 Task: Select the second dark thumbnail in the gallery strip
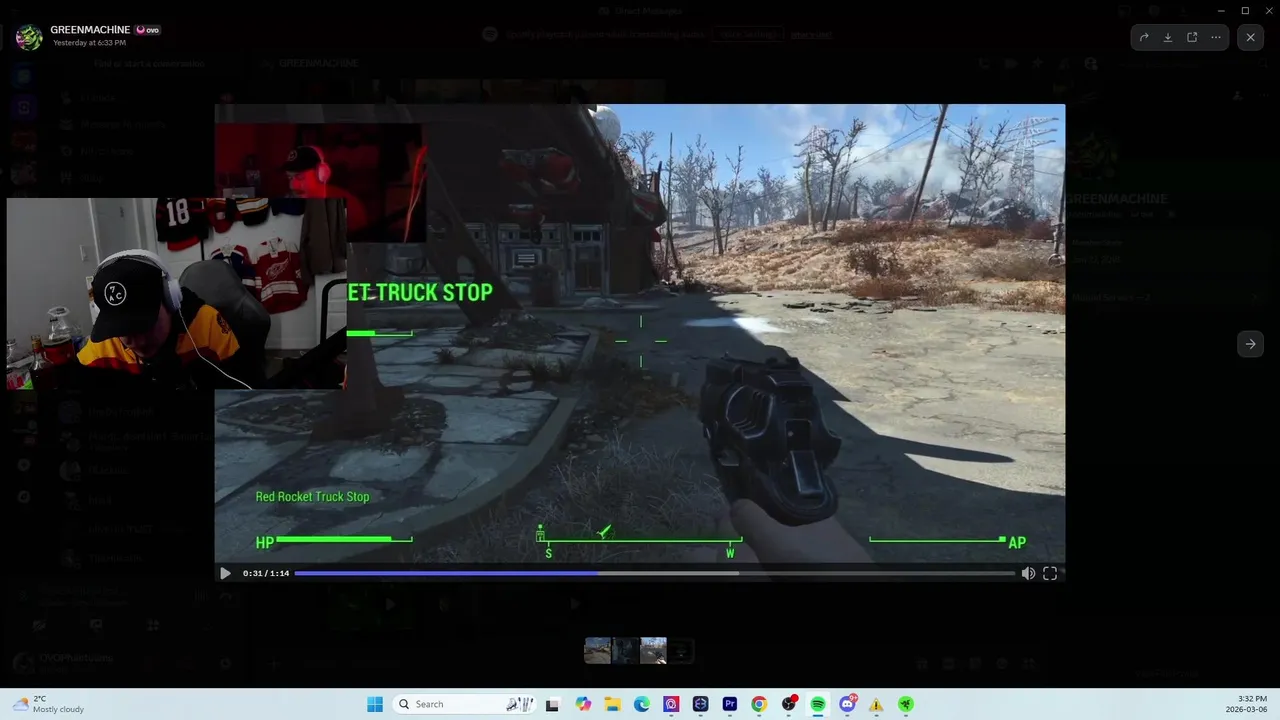pos(625,650)
